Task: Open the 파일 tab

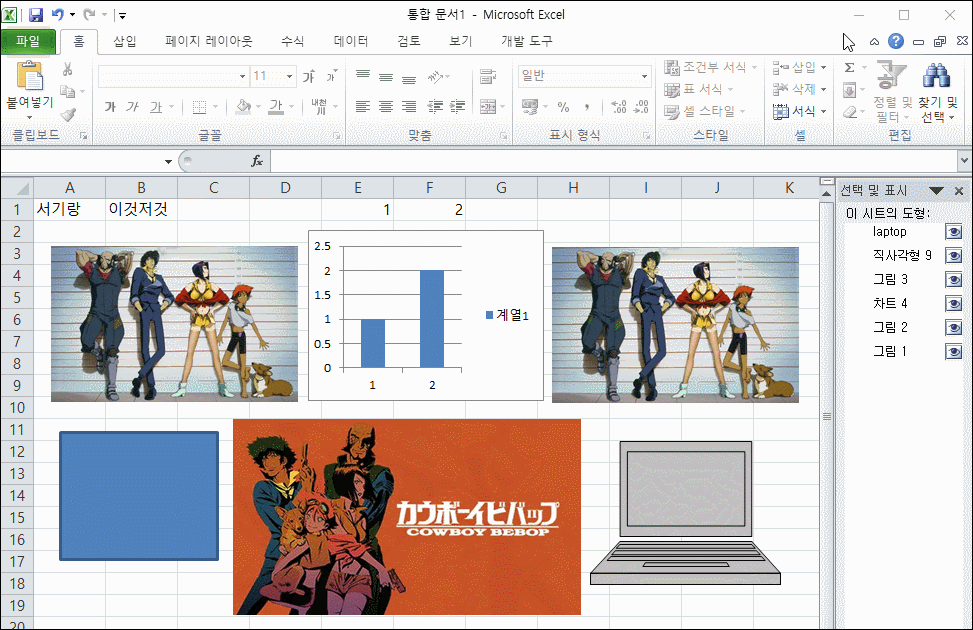Action: point(28,42)
